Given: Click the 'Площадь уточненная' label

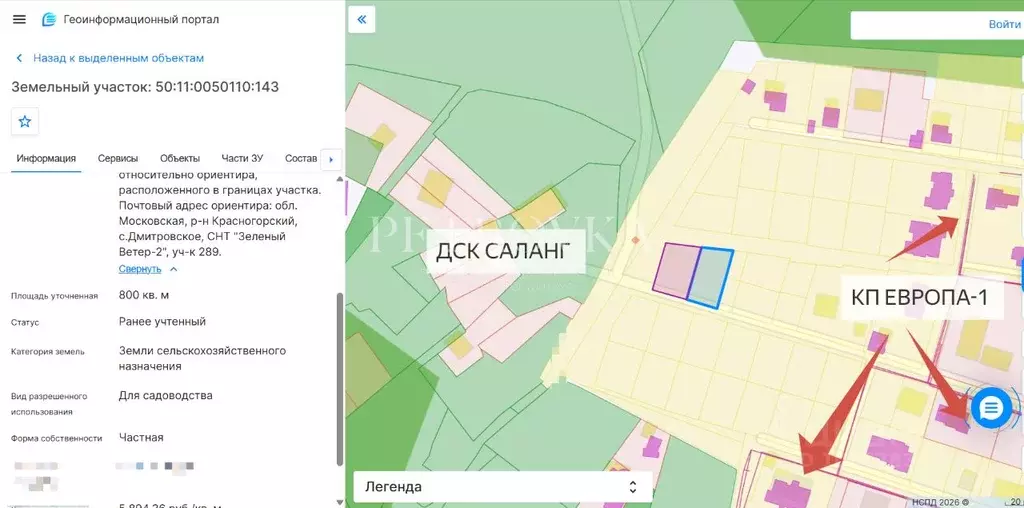Looking at the screenshot, I should pos(54,296).
